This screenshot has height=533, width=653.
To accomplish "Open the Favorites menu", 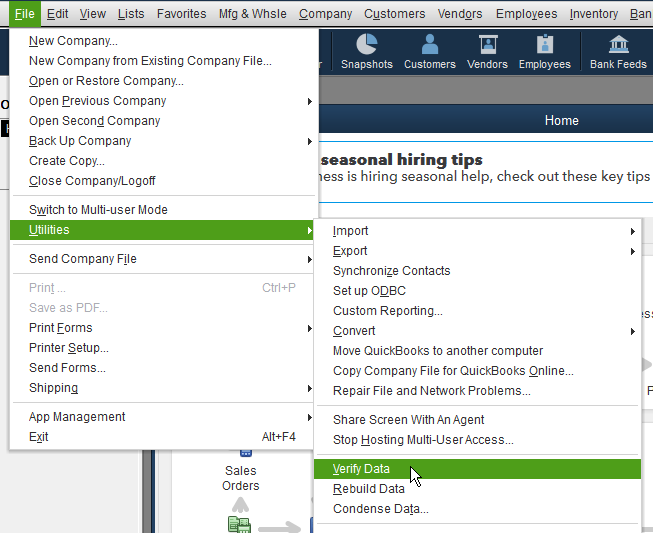I will pos(182,14).
